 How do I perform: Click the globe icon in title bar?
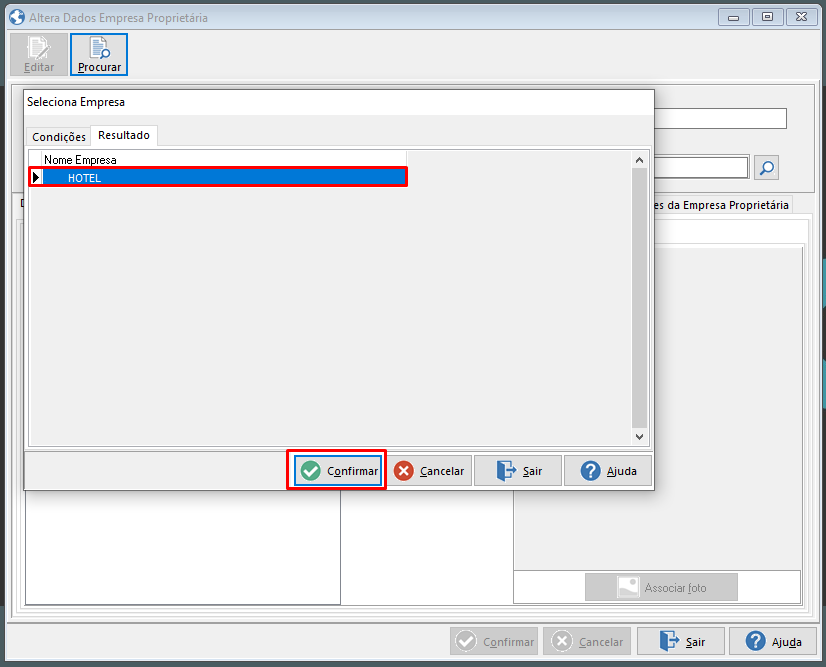coord(17,17)
